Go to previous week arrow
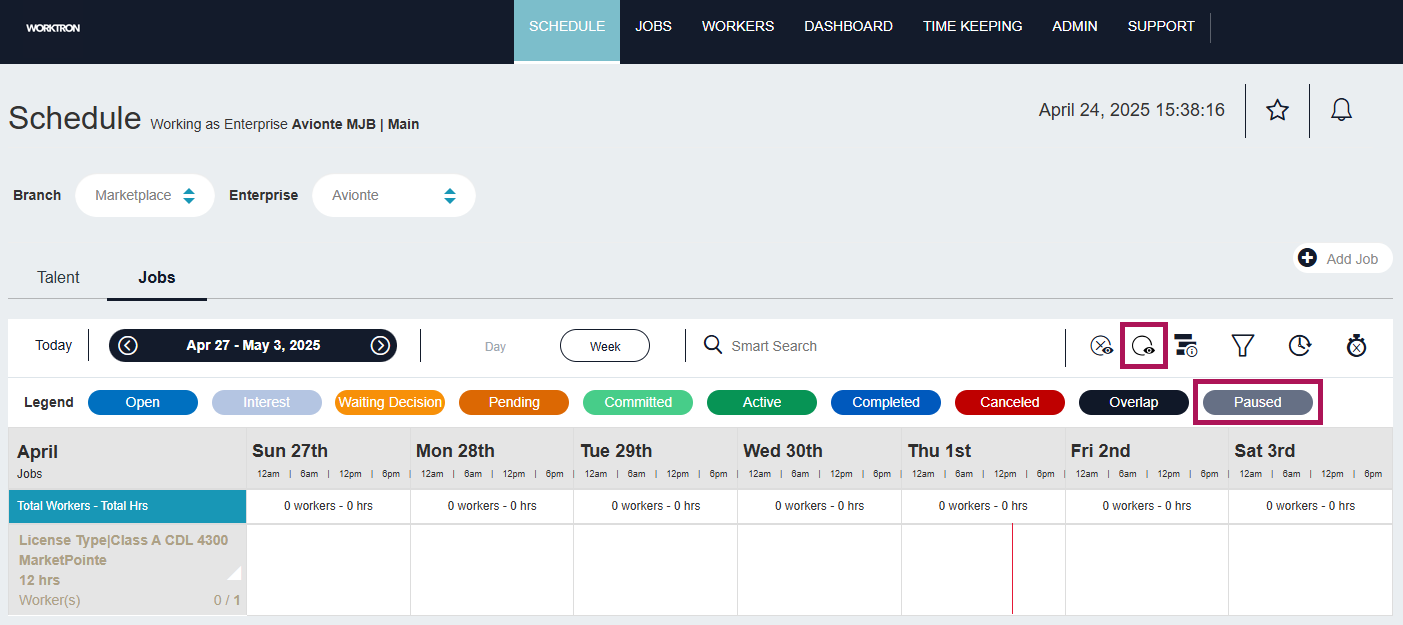 (128, 345)
